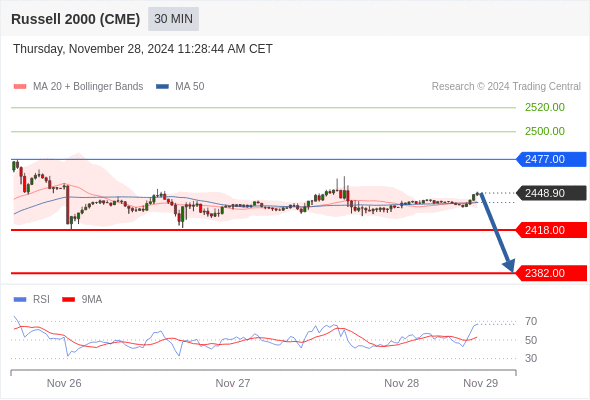Click the red 2418.00 support price tag
This screenshot has width=590, height=400.
tap(551, 230)
